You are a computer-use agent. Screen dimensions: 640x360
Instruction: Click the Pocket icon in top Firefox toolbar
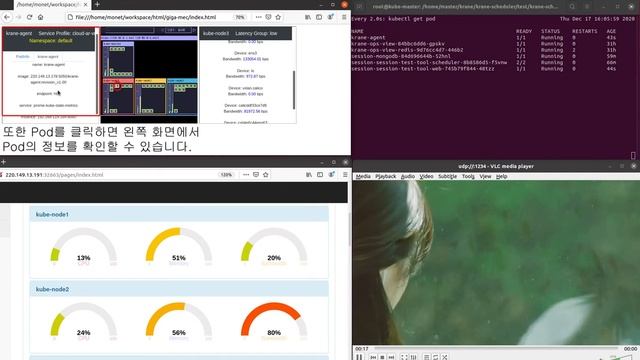click(x=268, y=17)
